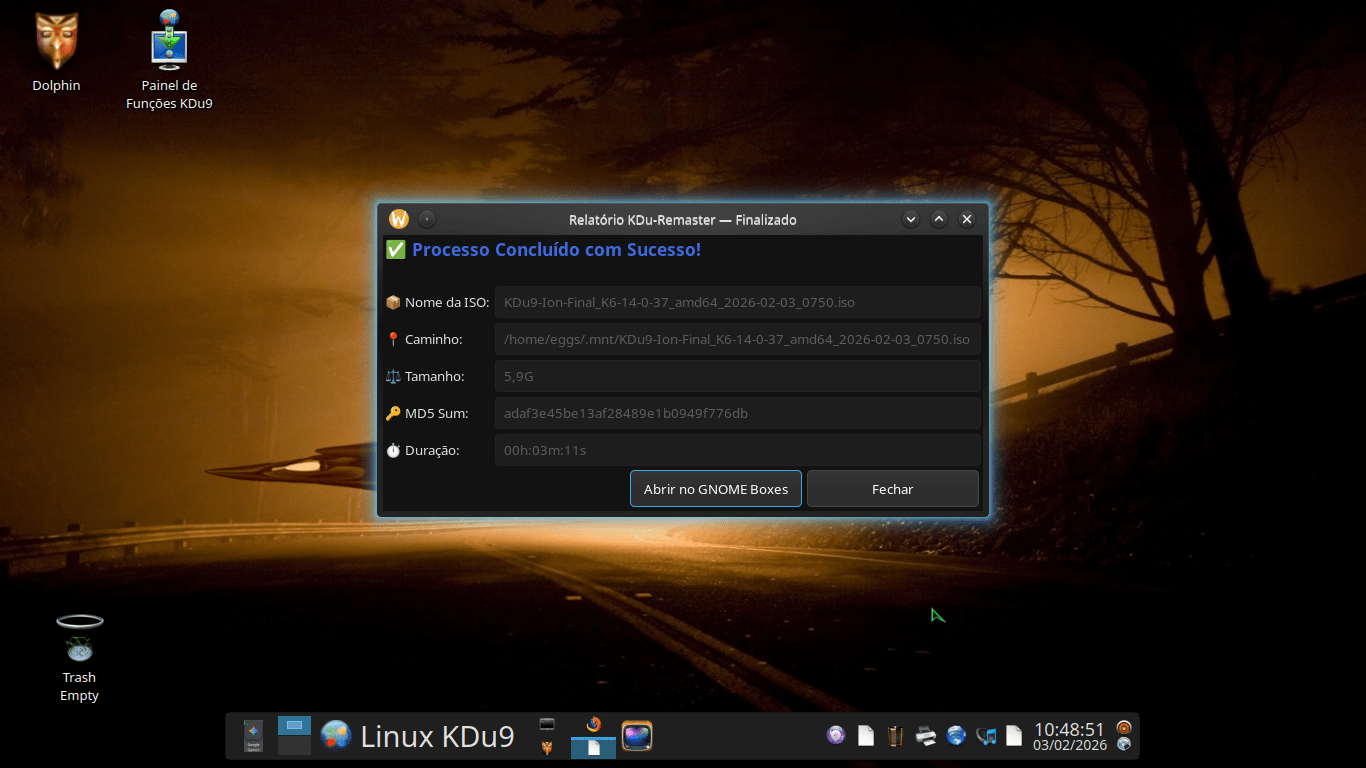Launch Firefox from the taskbar

594,724
